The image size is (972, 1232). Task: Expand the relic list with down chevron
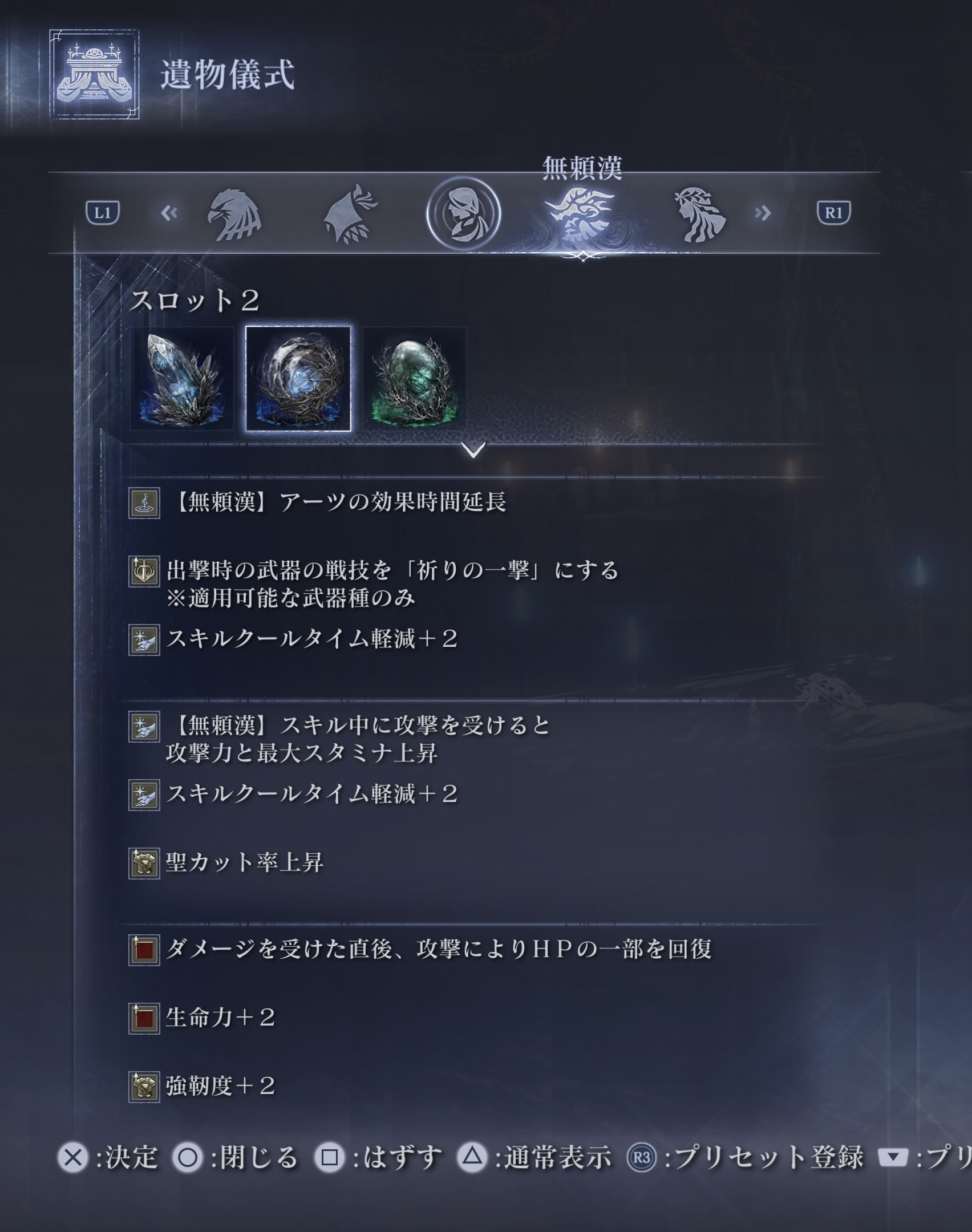(473, 450)
